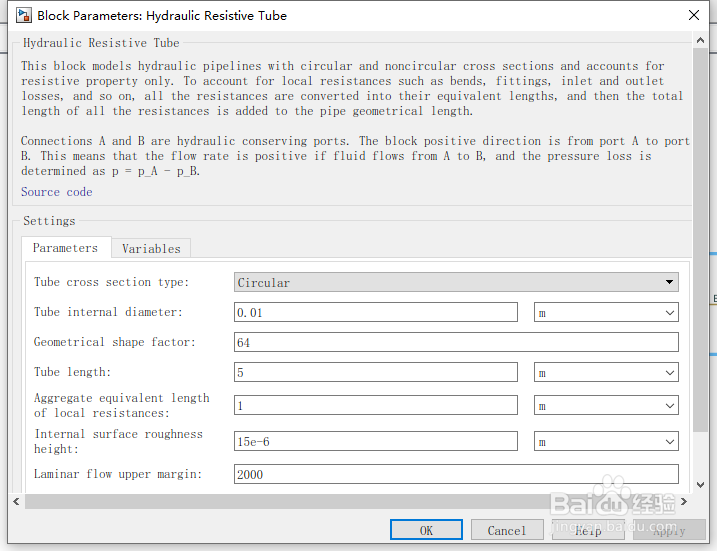Image resolution: width=717 pixels, height=551 pixels.
Task: Click the Tube length input field
Action: pyautogui.click(x=375, y=372)
